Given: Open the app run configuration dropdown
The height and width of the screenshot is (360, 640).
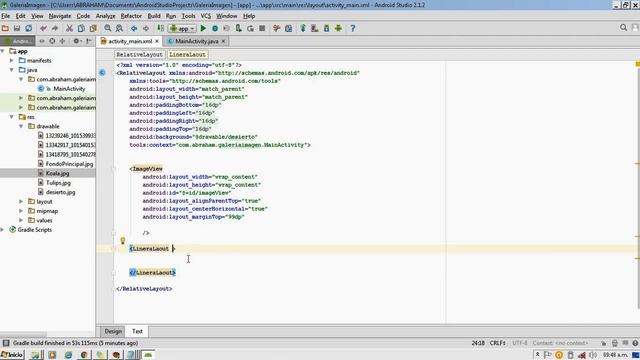Looking at the screenshot, I should point(182,28).
